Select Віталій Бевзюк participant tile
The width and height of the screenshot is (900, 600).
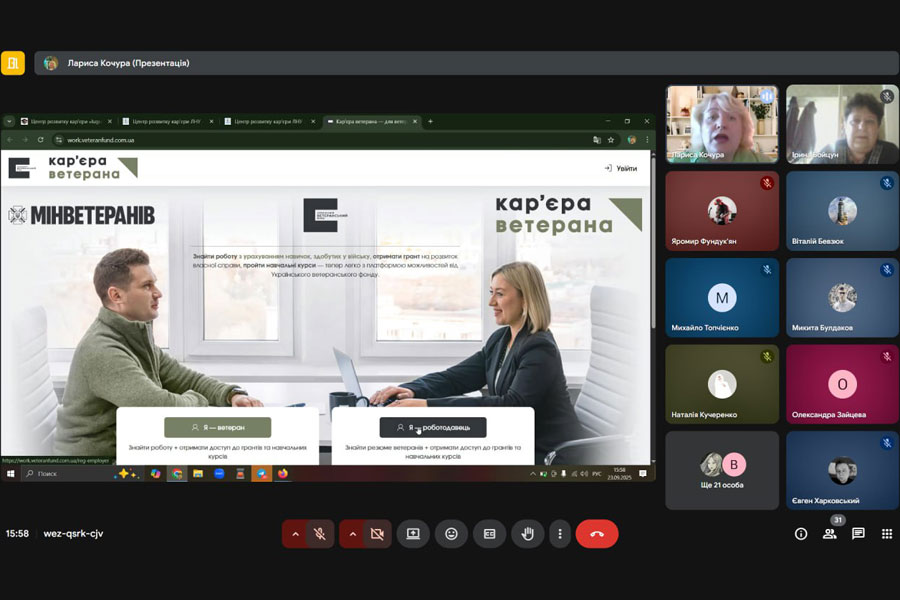click(843, 211)
